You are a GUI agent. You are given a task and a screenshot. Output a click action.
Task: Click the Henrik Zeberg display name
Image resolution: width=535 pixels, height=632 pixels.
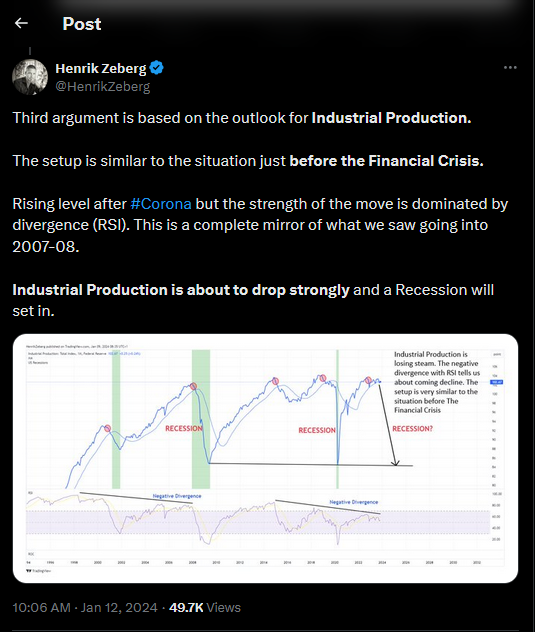click(101, 68)
